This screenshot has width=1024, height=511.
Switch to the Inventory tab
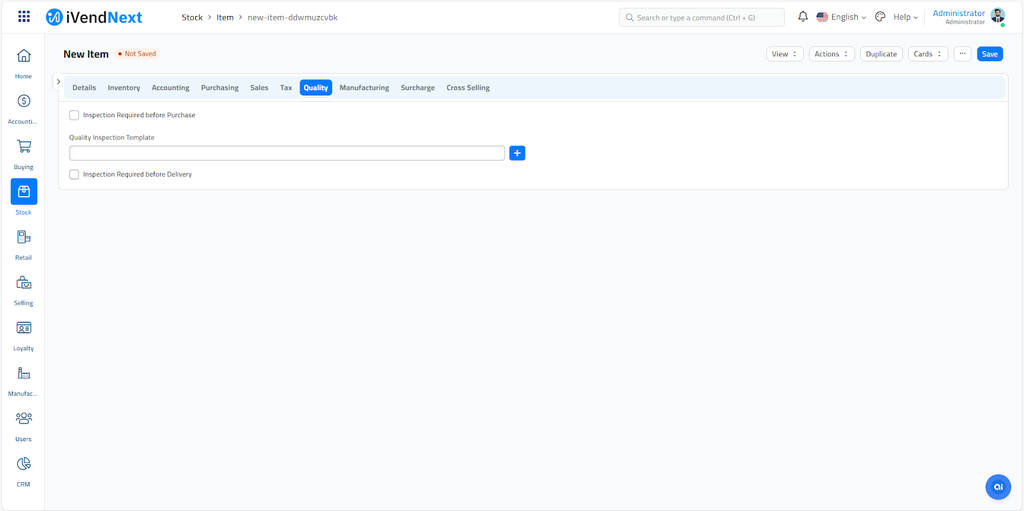tap(124, 88)
